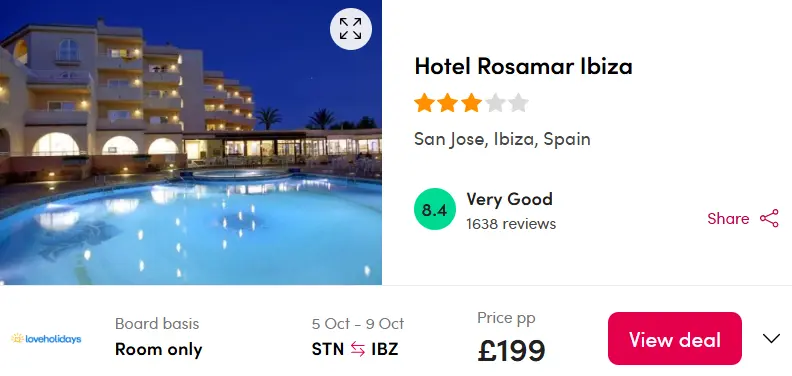Click the loveholidays provider logo
This screenshot has height=376, width=792.
[x=46, y=339]
